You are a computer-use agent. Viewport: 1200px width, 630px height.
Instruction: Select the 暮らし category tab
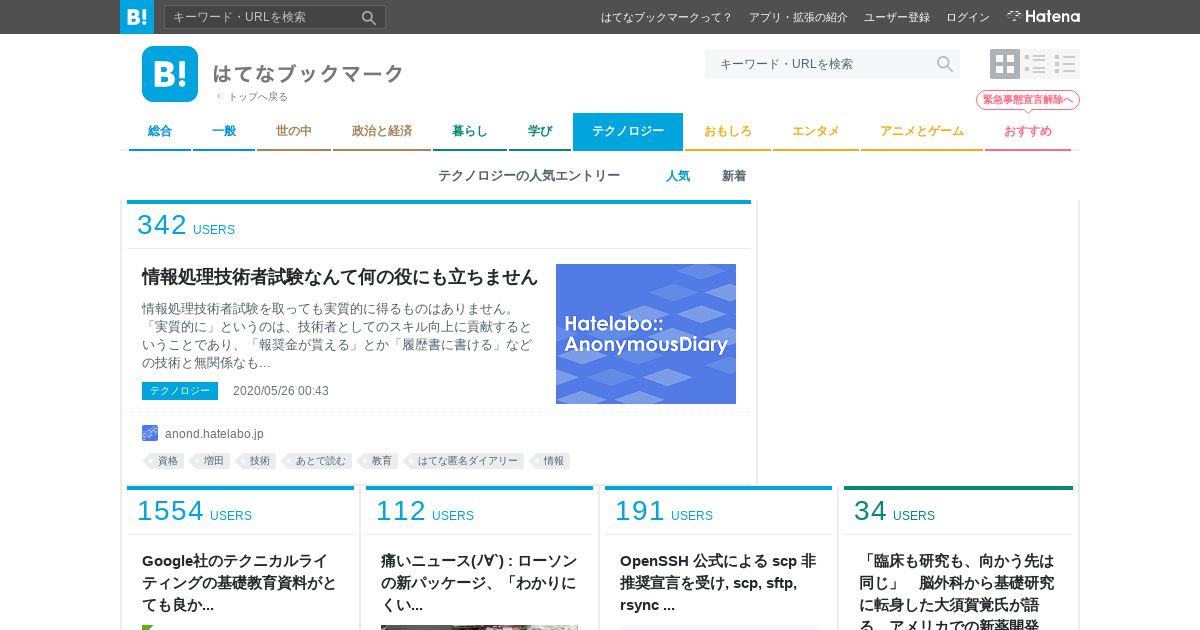[x=470, y=131]
